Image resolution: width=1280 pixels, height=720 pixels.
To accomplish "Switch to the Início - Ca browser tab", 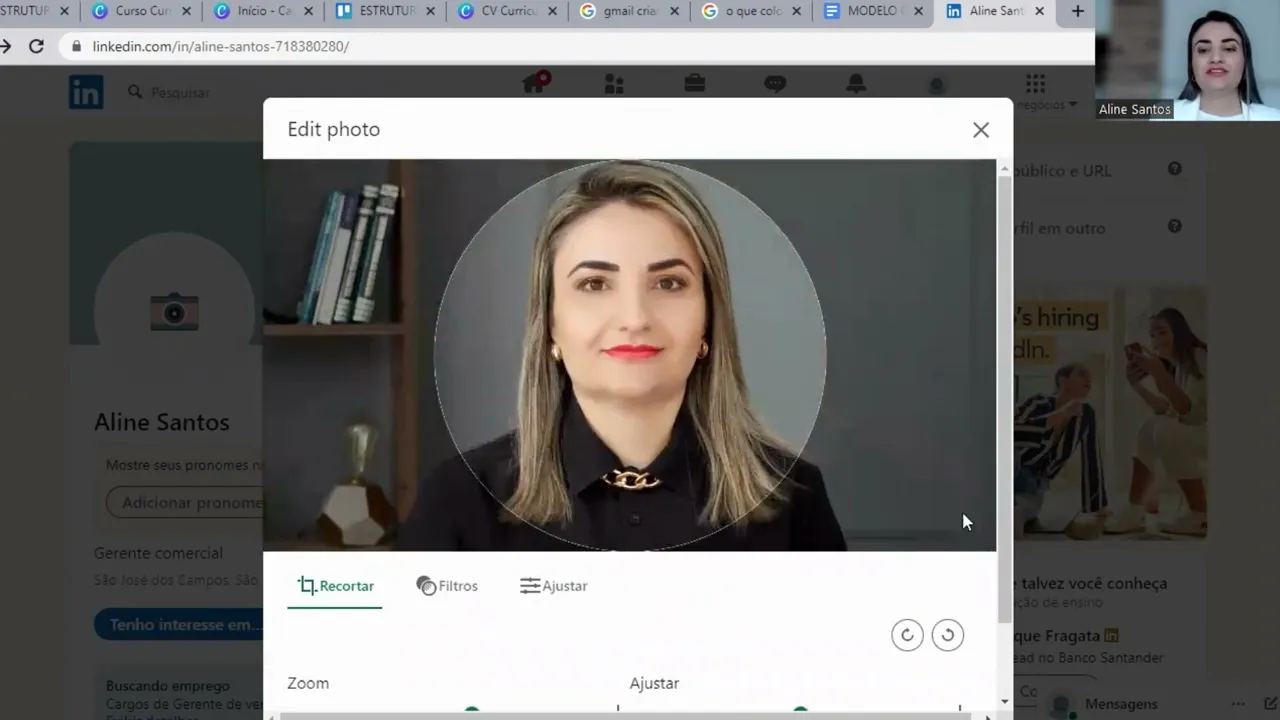I will tap(264, 11).
